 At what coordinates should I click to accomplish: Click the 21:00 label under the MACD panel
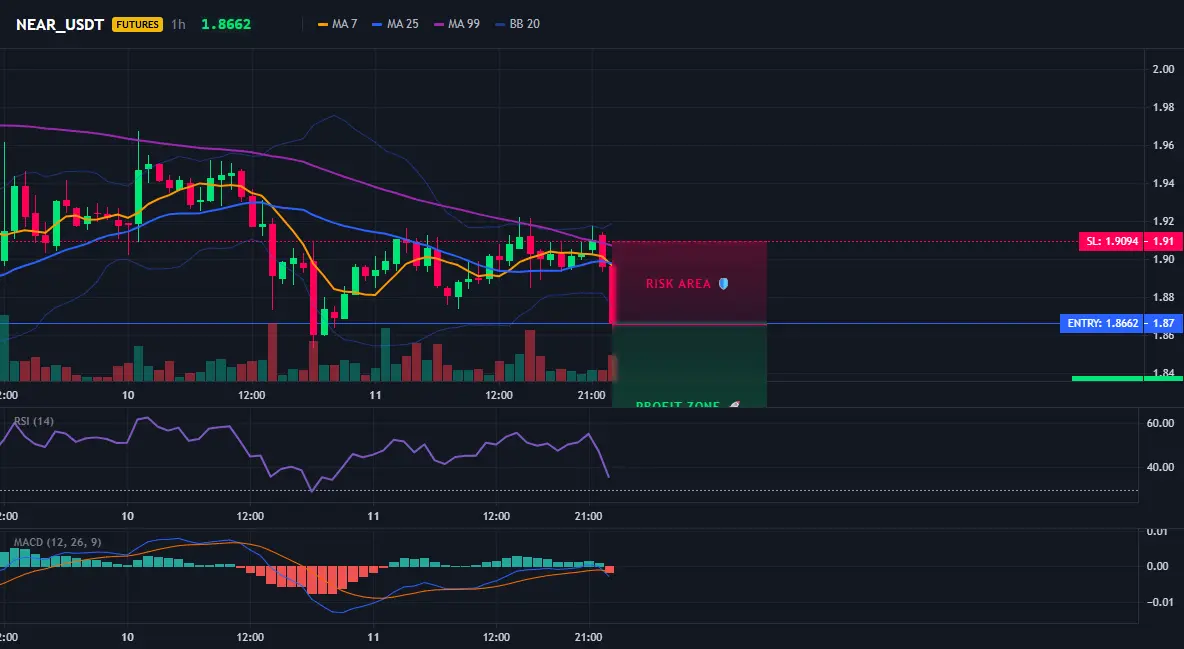tap(588, 637)
